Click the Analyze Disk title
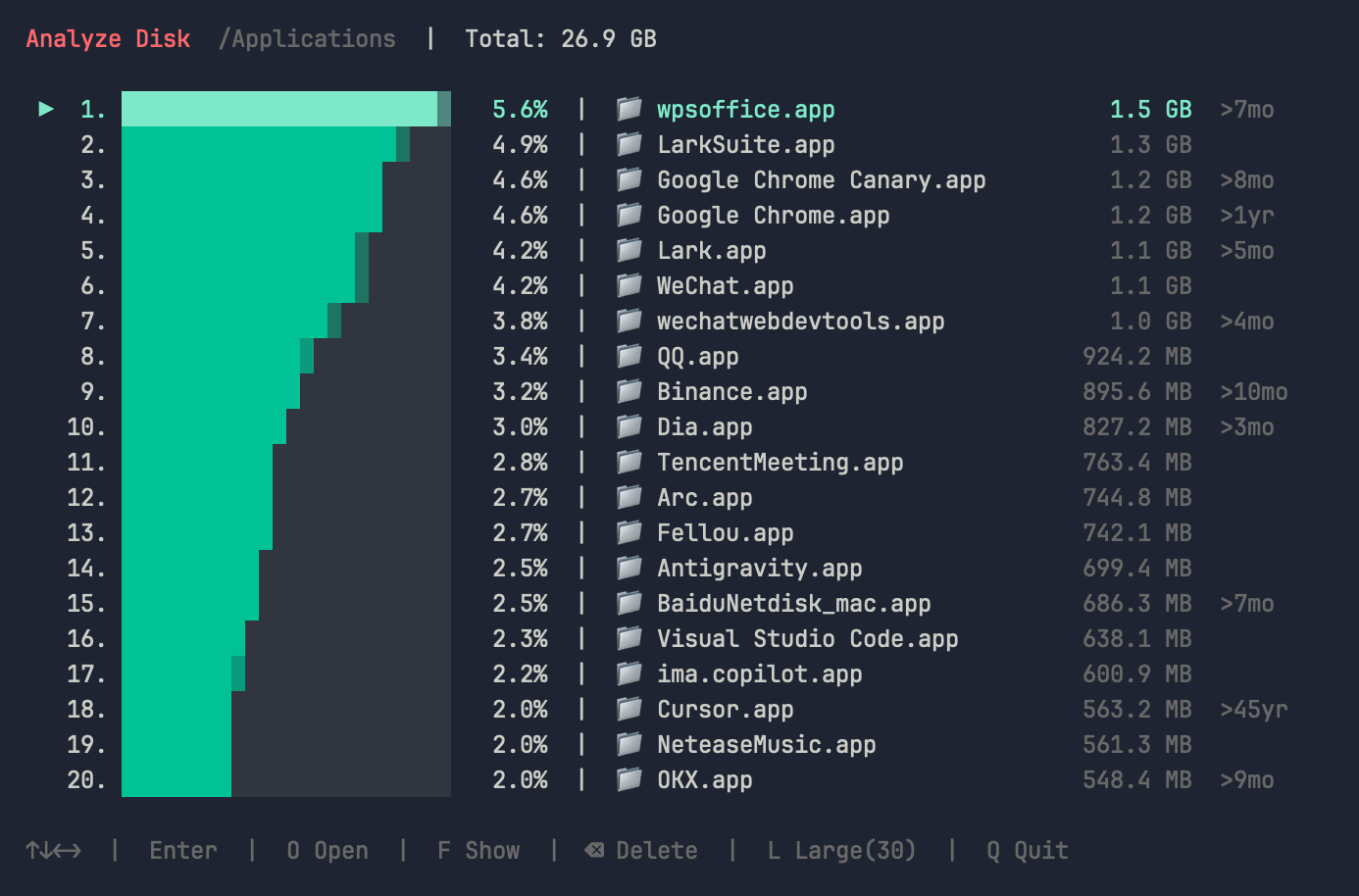1359x896 pixels. pos(108,39)
